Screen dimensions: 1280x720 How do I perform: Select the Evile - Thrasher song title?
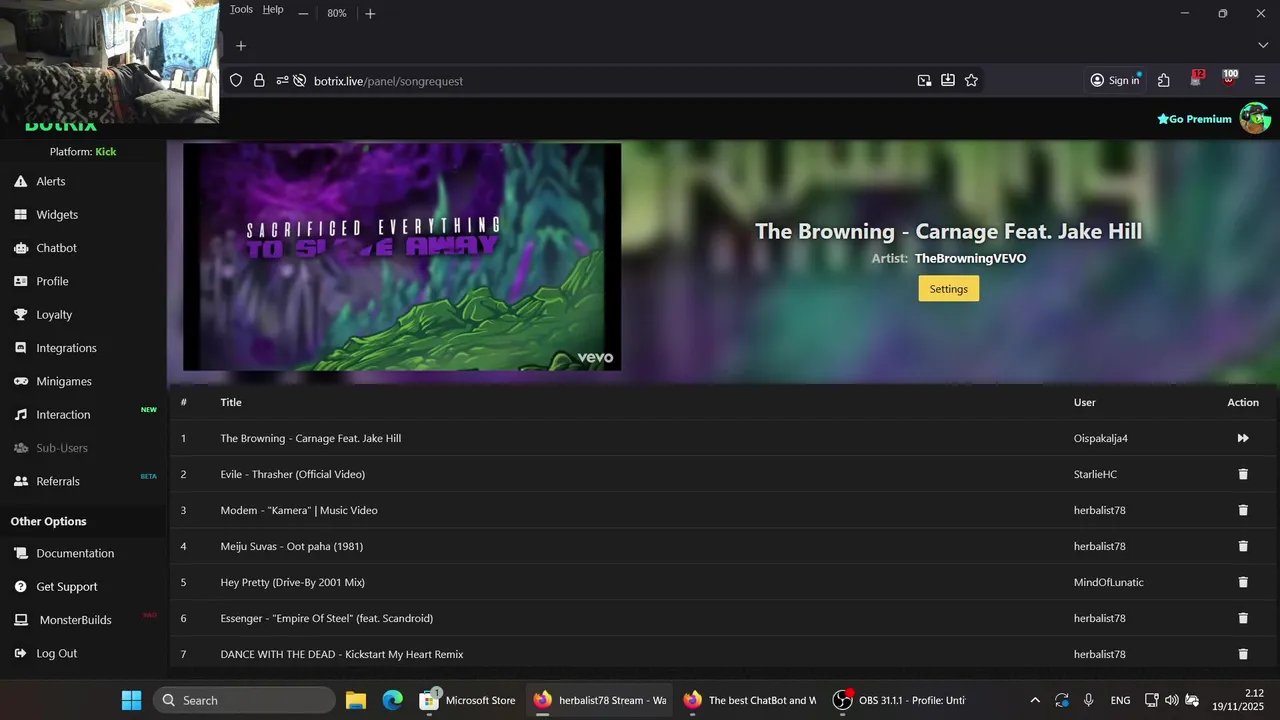point(293,474)
